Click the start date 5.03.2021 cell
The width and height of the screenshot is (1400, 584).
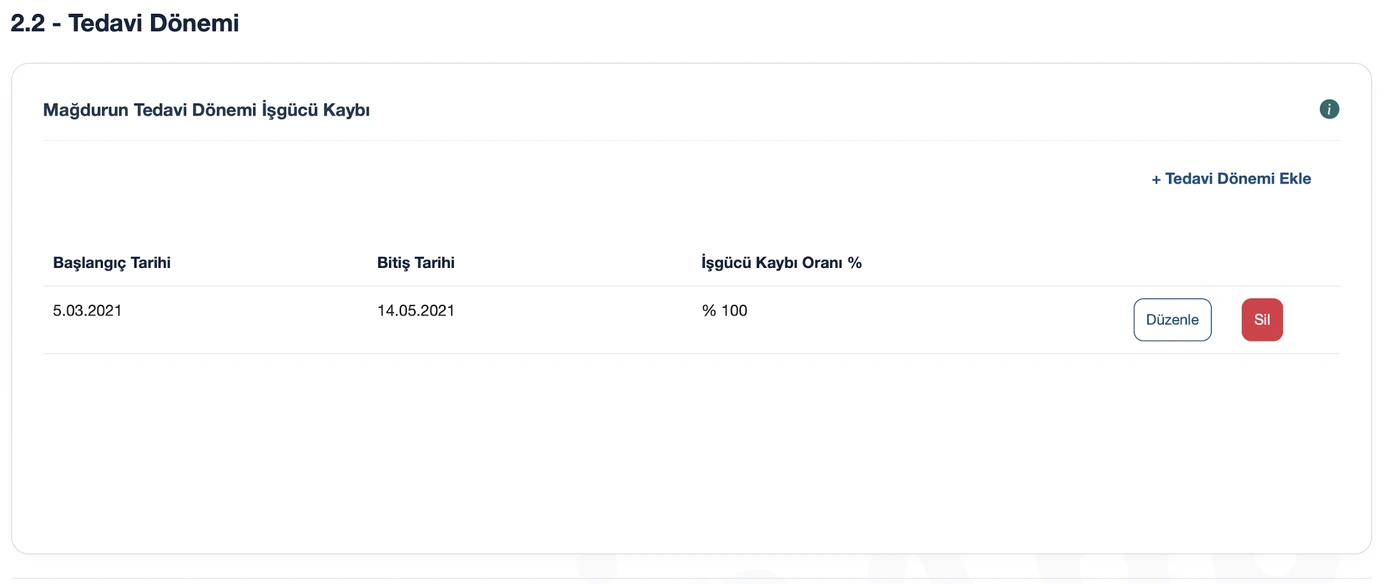87,311
